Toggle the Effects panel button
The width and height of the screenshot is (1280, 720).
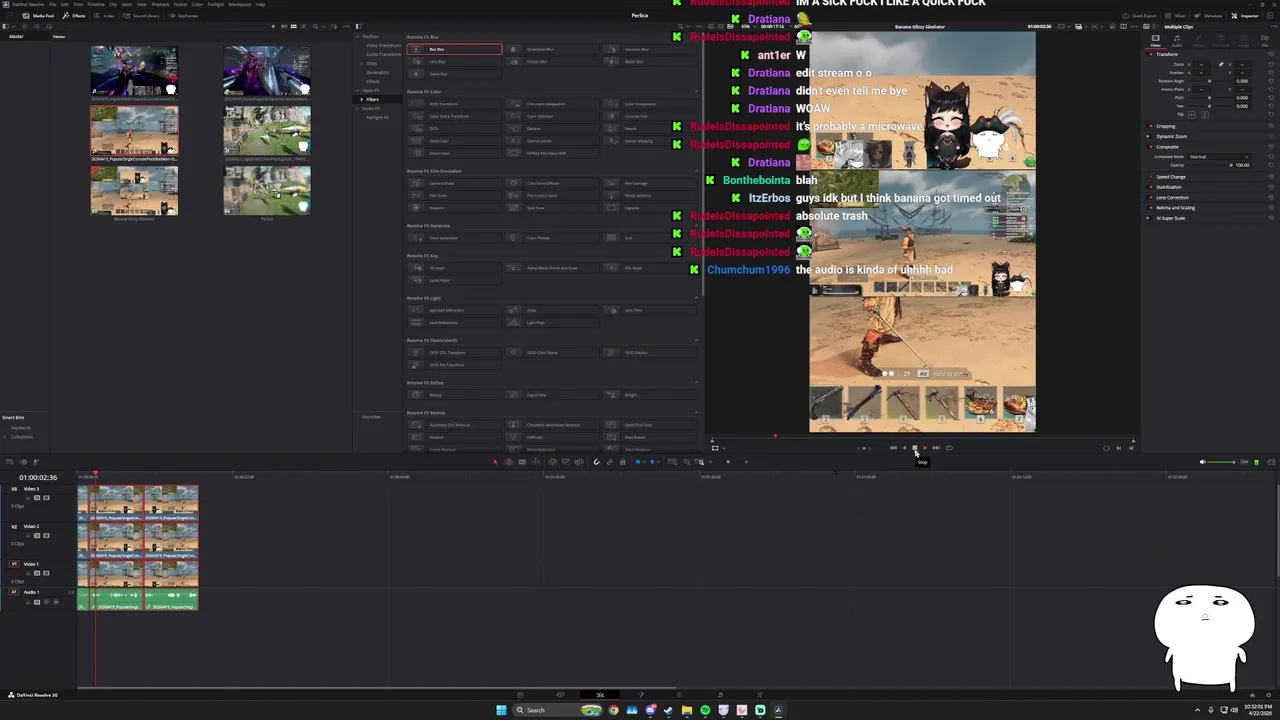(x=73, y=16)
